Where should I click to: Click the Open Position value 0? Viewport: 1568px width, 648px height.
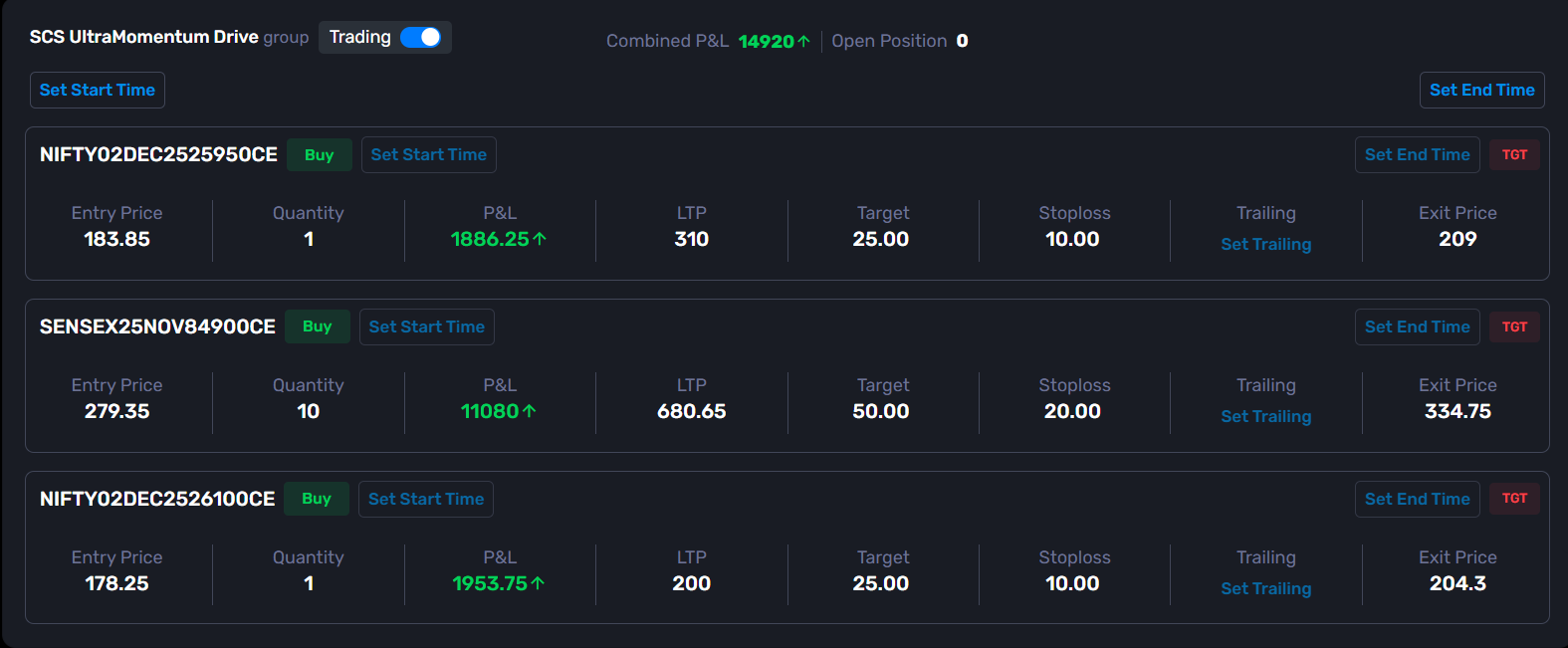(963, 41)
